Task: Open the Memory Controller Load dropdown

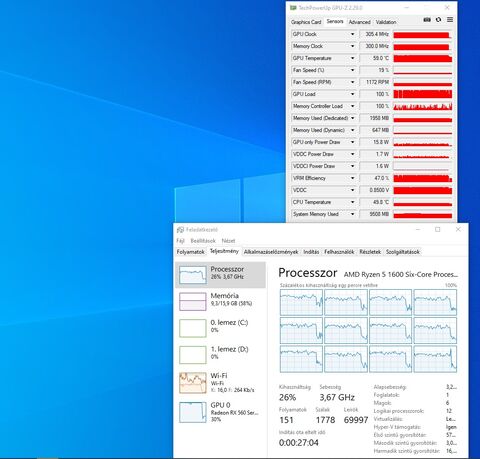Action: [x=352, y=106]
